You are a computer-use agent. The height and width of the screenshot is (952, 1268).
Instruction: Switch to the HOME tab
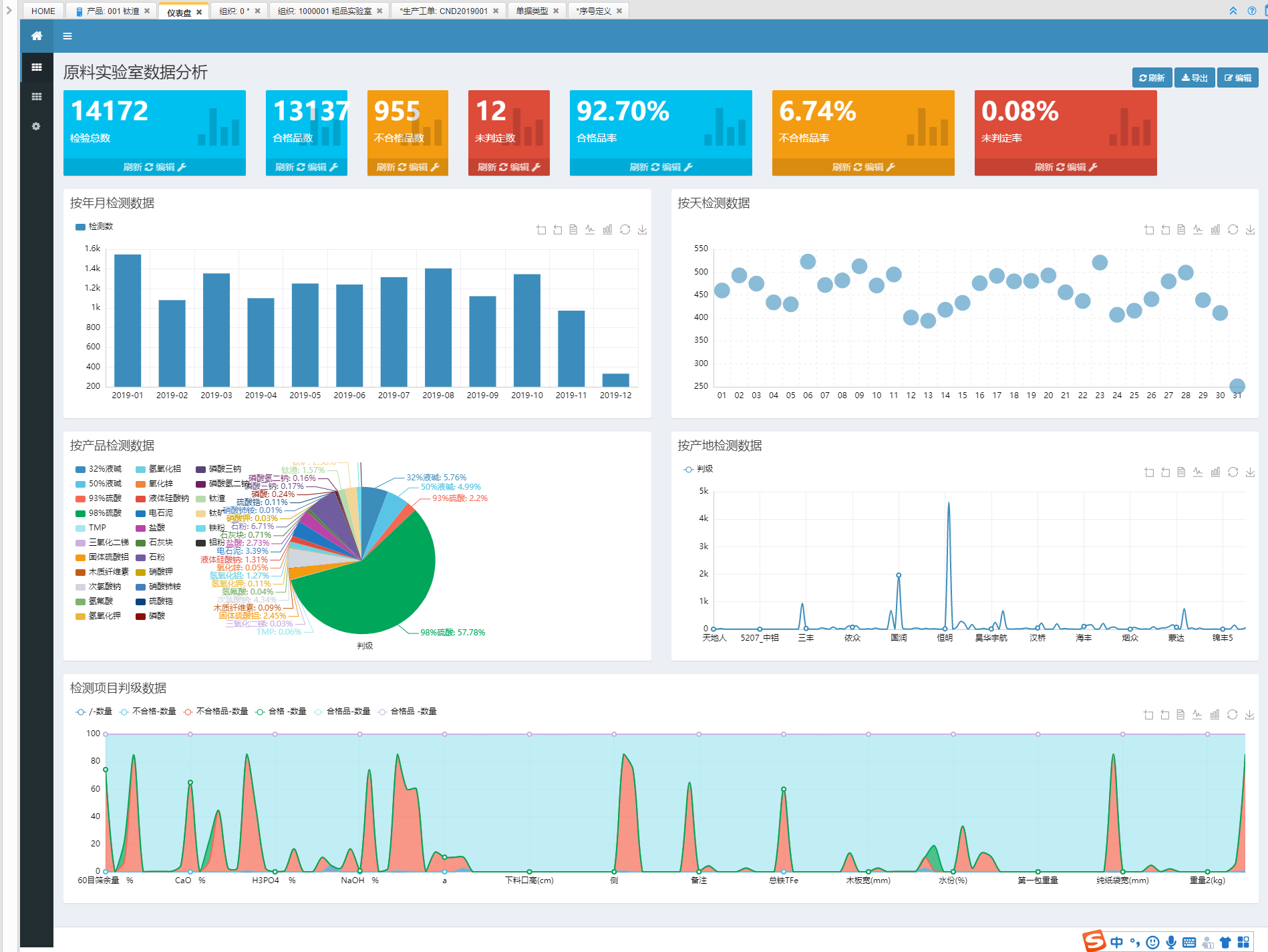tap(43, 11)
